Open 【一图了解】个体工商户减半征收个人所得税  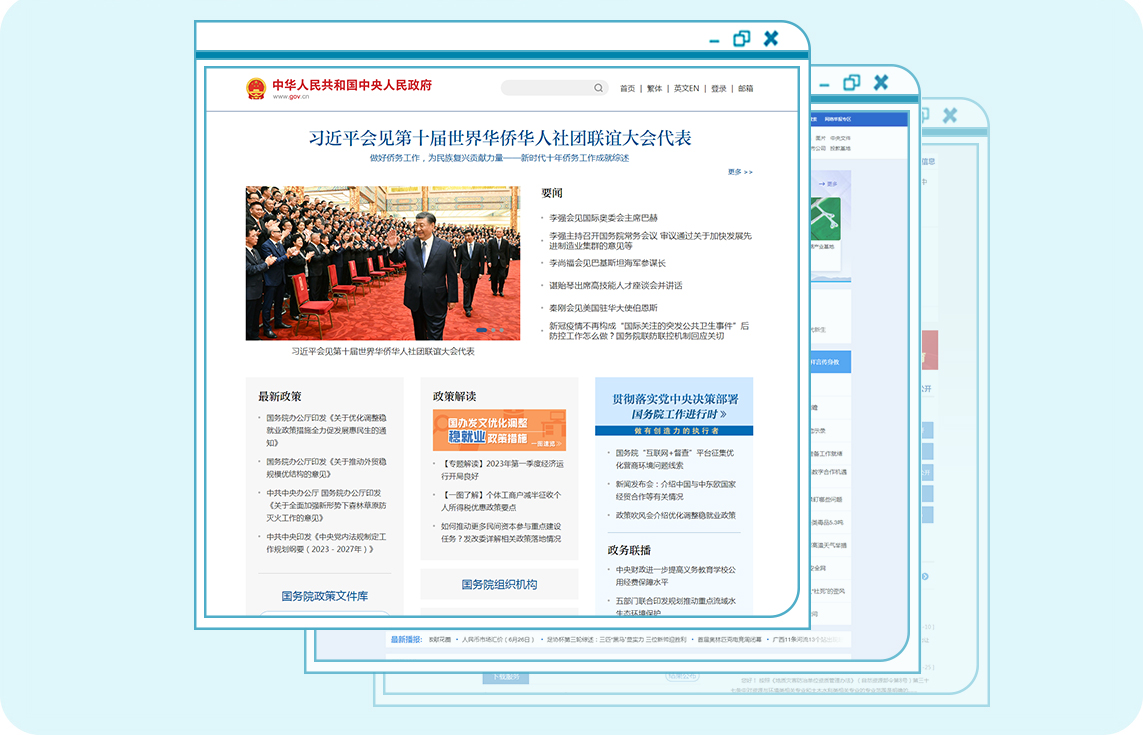pos(501,501)
